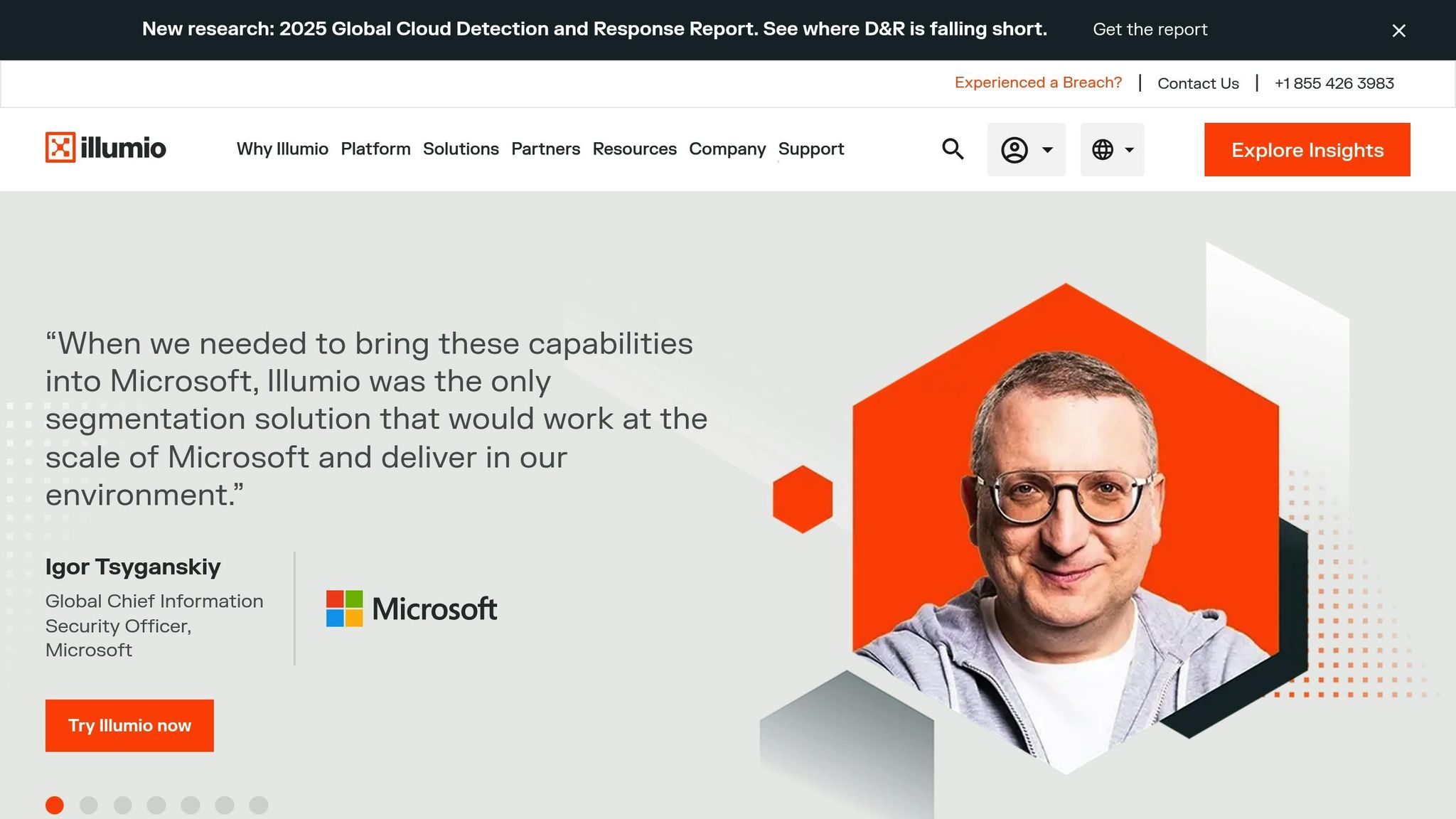Click the user account profile icon
The width and height of the screenshot is (1456, 819).
click(1015, 150)
